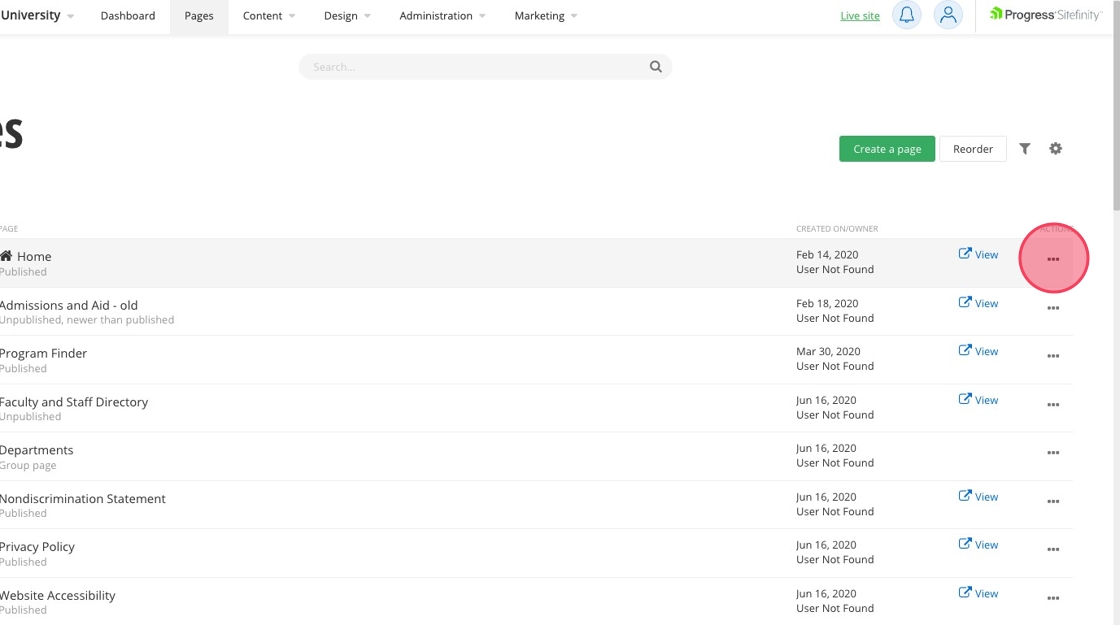Image resolution: width=1120 pixels, height=625 pixels.
Task: Open actions menu for Departments row
Action: 1053,453
